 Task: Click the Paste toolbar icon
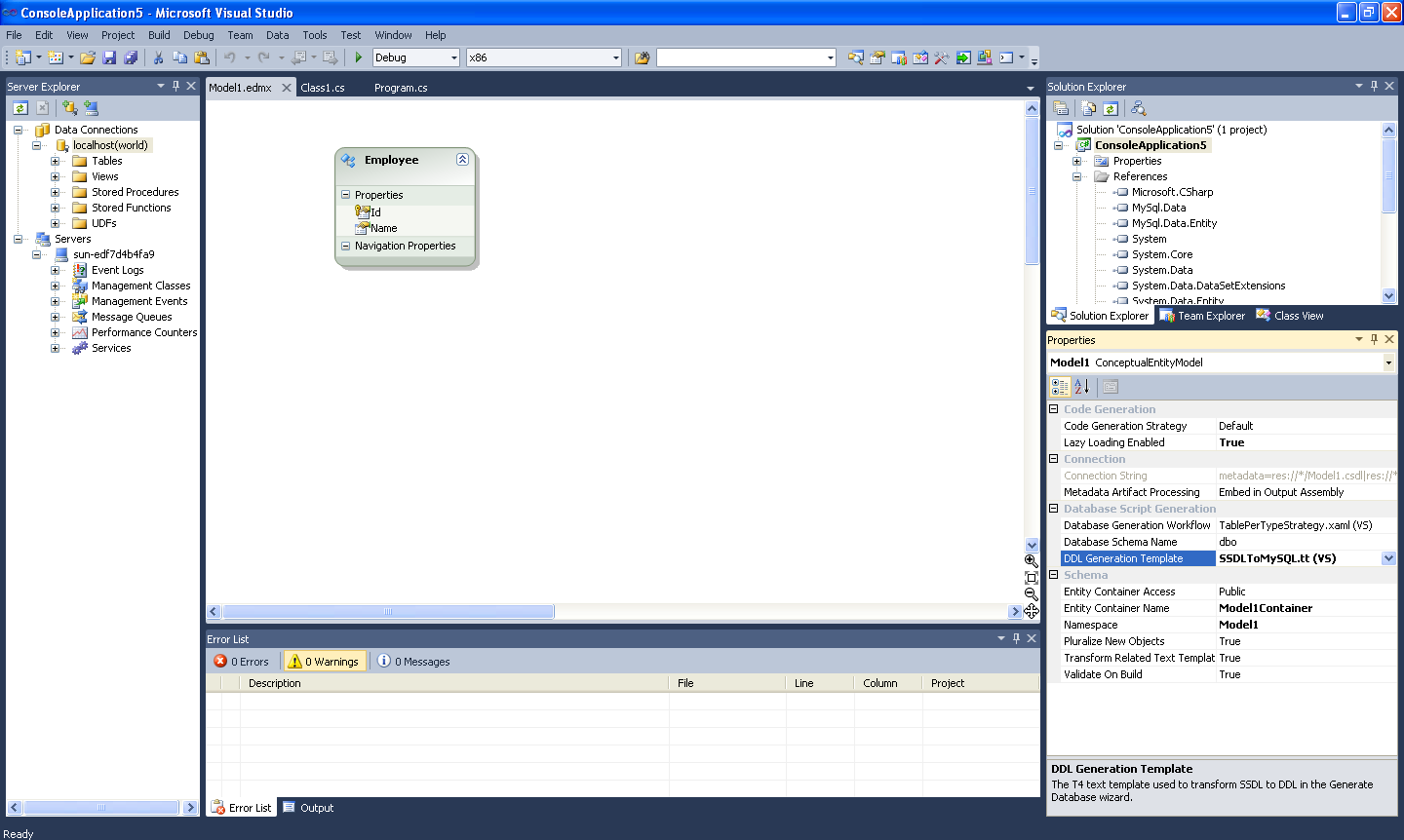[x=203, y=57]
